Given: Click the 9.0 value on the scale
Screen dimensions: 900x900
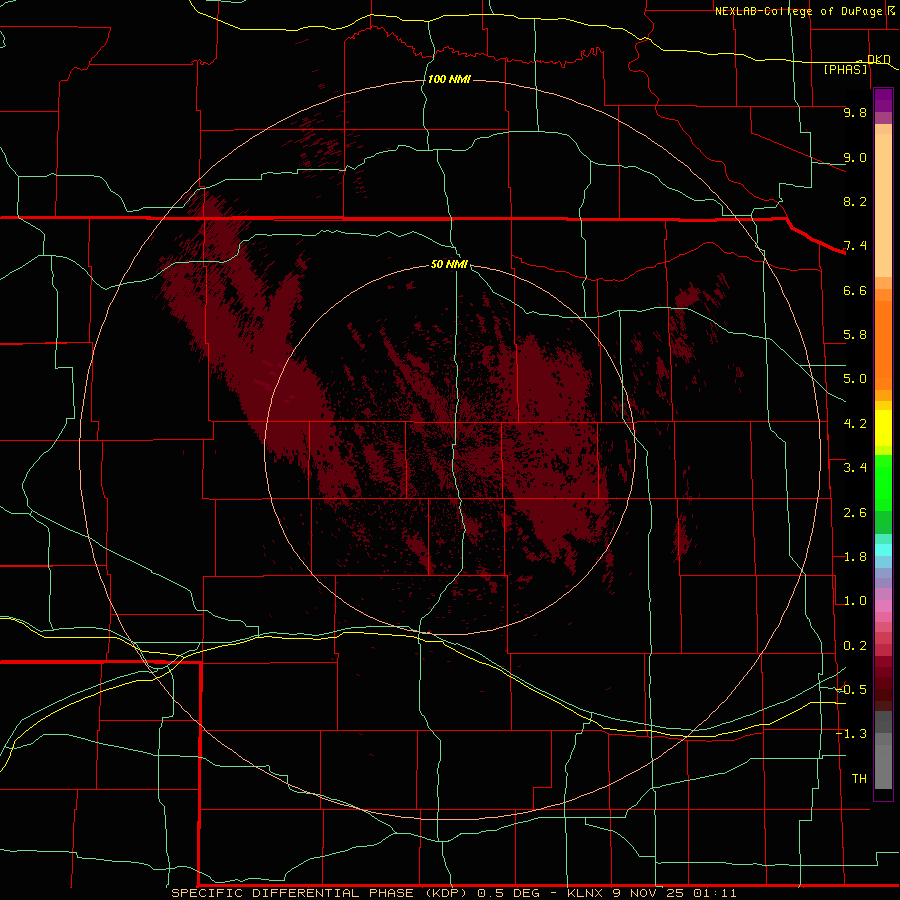Looking at the screenshot, I should [x=855, y=157].
